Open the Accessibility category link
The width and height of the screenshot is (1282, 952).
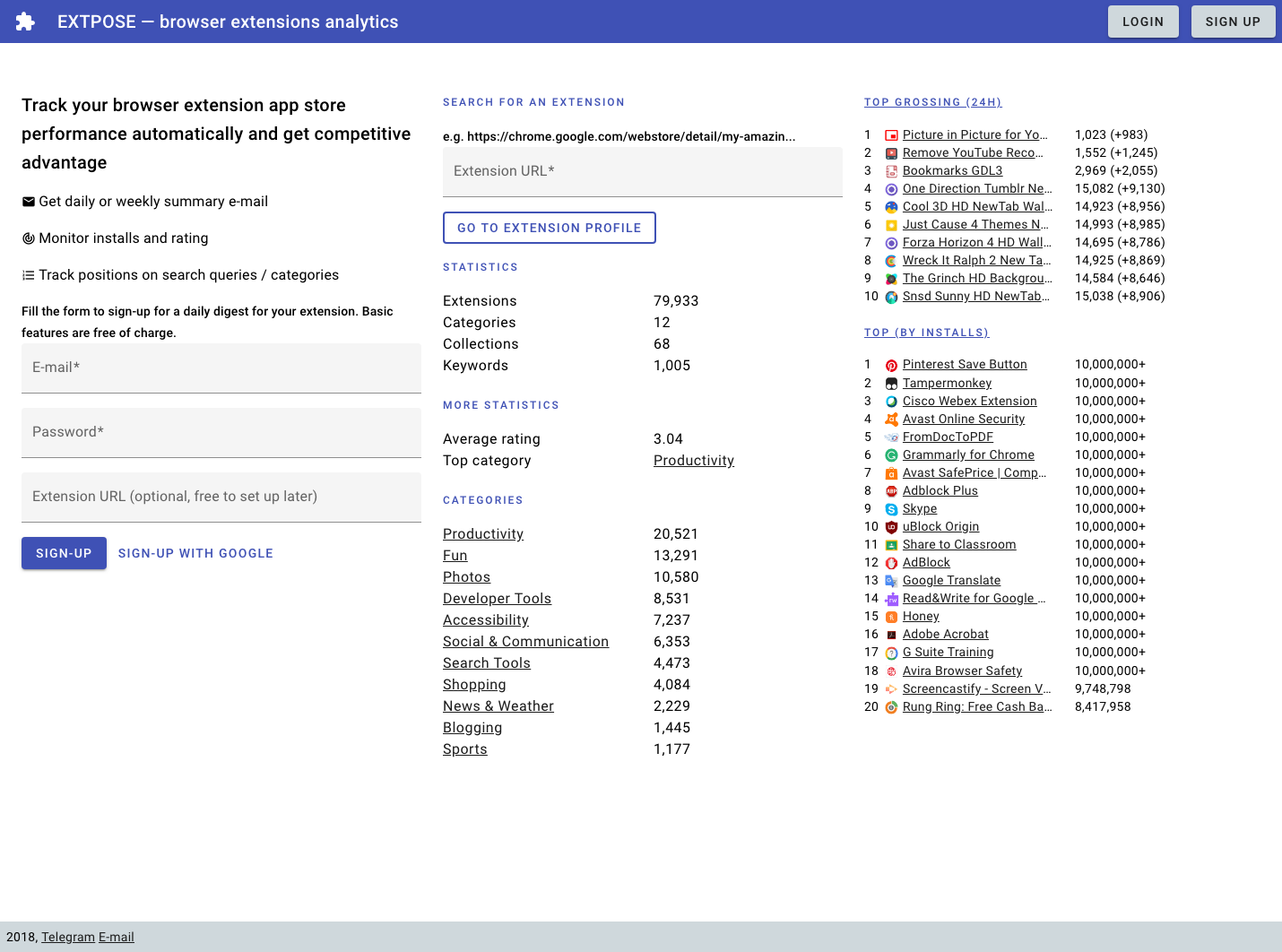[x=486, y=620]
